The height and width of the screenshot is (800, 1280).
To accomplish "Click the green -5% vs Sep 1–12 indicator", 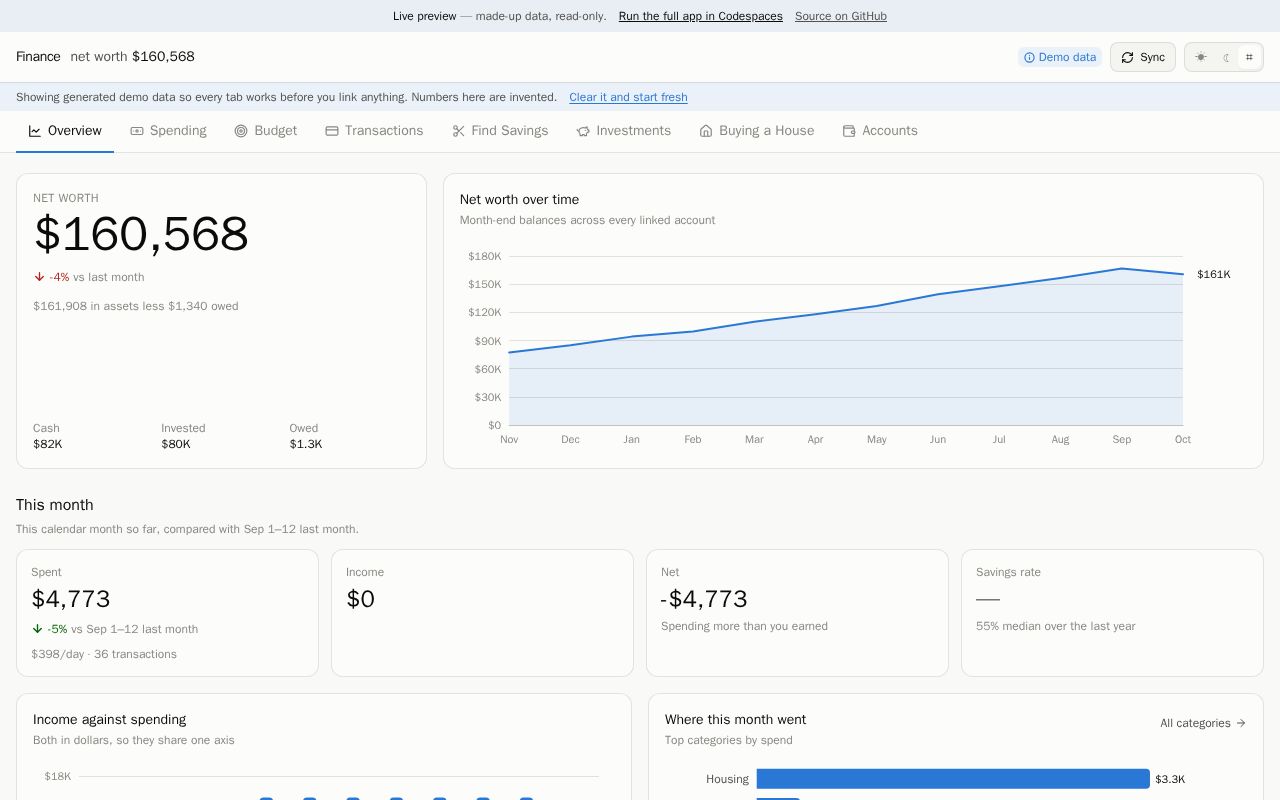I will (115, 629).
